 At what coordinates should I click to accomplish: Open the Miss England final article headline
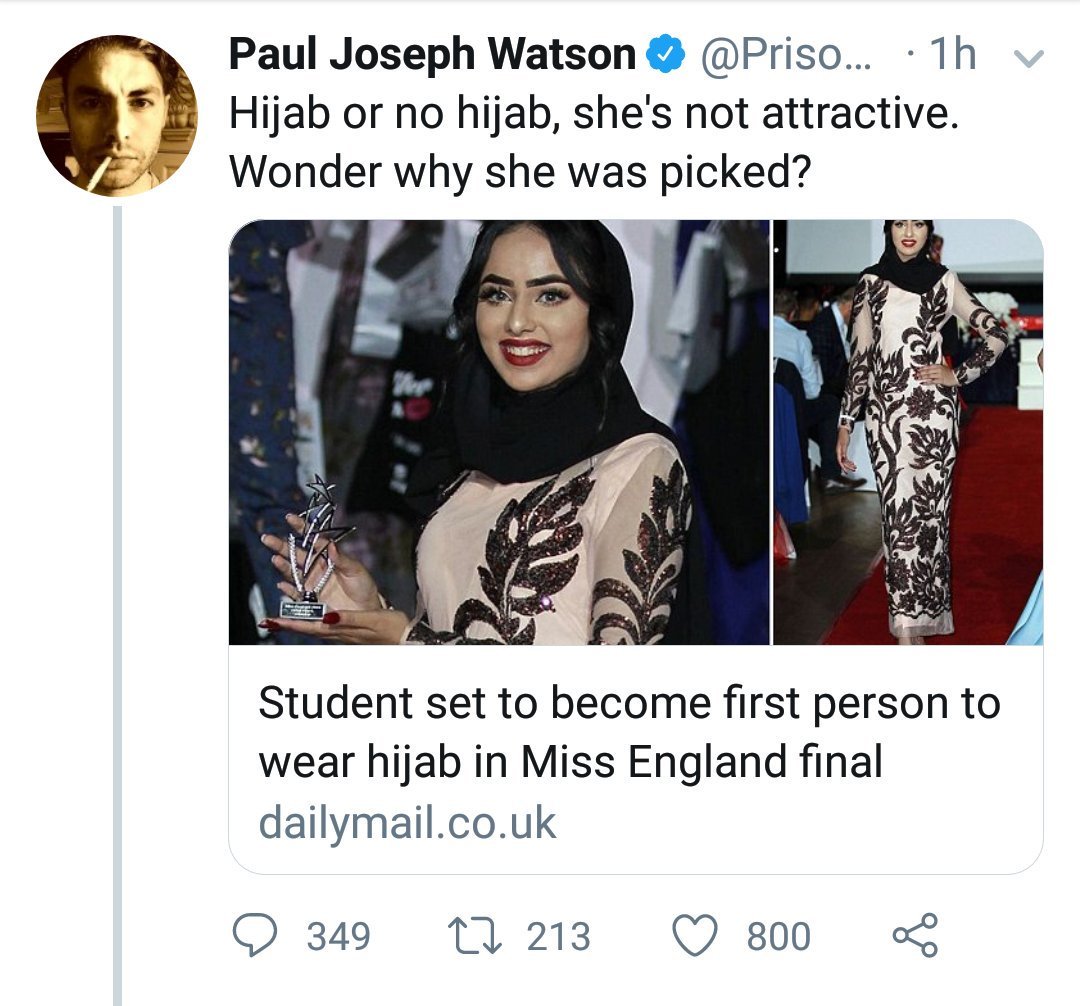tap(628, 732)
